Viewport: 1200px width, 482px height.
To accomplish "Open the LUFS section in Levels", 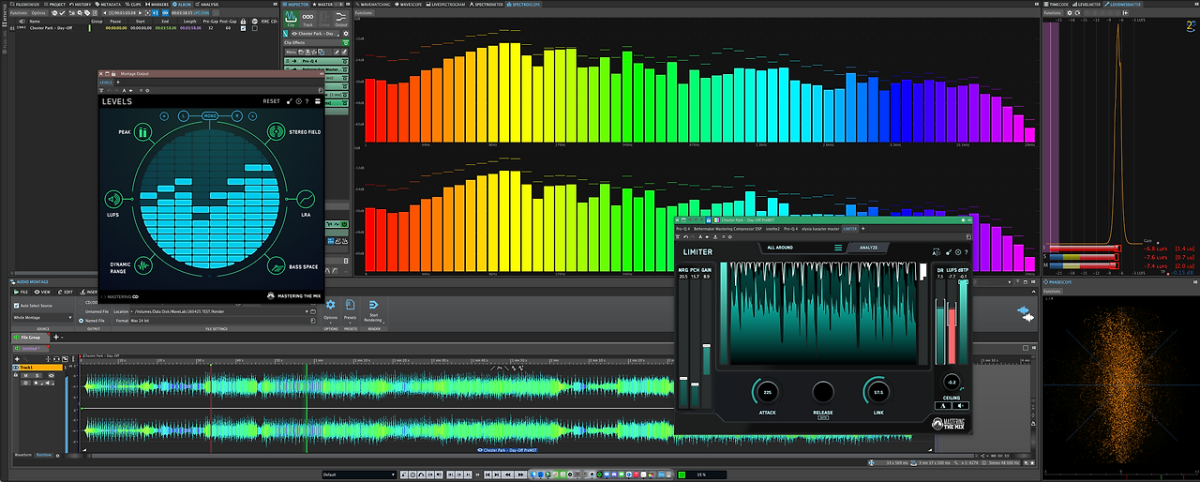I will (115, 199).
